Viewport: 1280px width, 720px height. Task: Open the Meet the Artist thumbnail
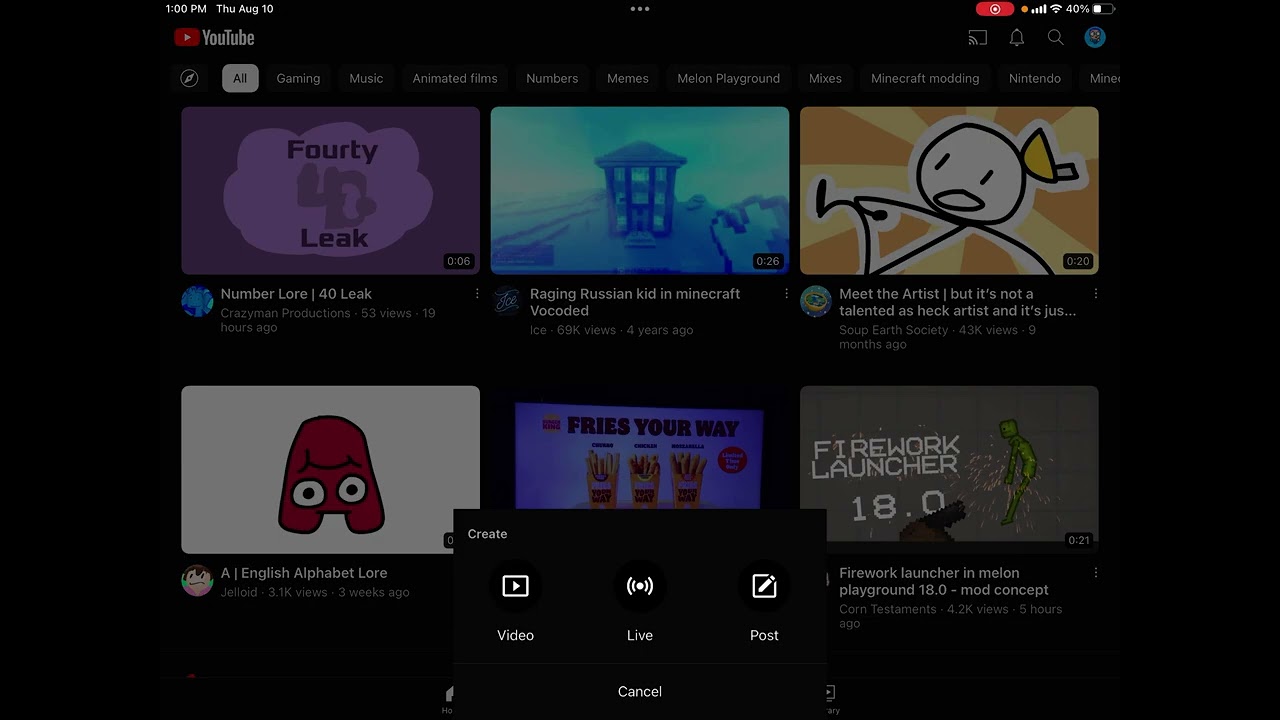click(949, 190)
